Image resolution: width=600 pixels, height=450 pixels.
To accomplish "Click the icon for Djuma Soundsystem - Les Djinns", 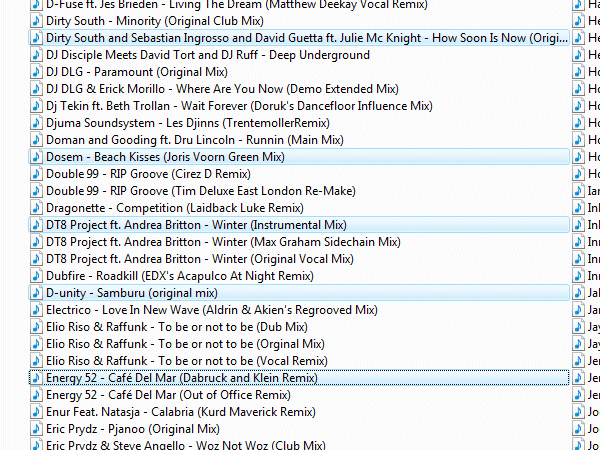I will (36, 123).
